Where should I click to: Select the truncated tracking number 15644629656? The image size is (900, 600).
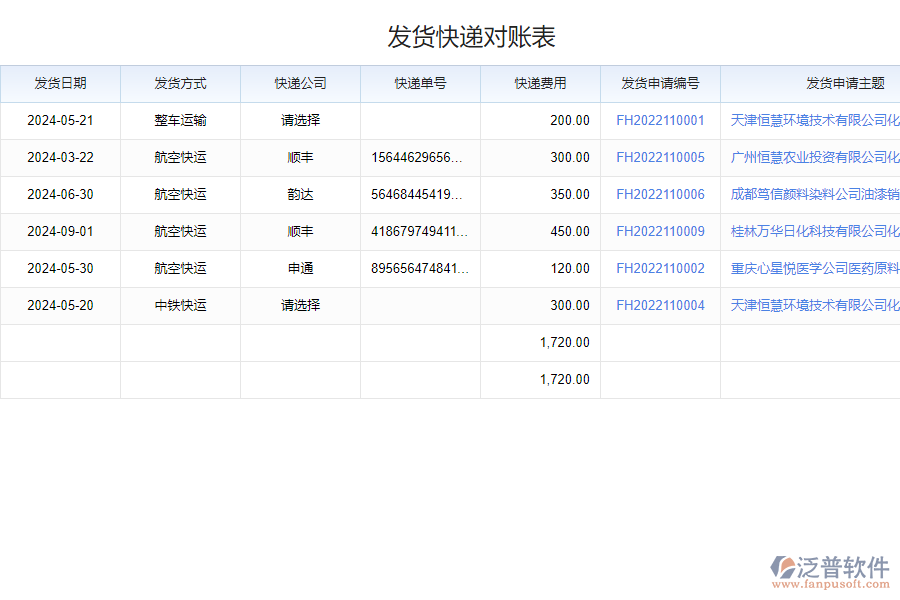click(420, 157)
